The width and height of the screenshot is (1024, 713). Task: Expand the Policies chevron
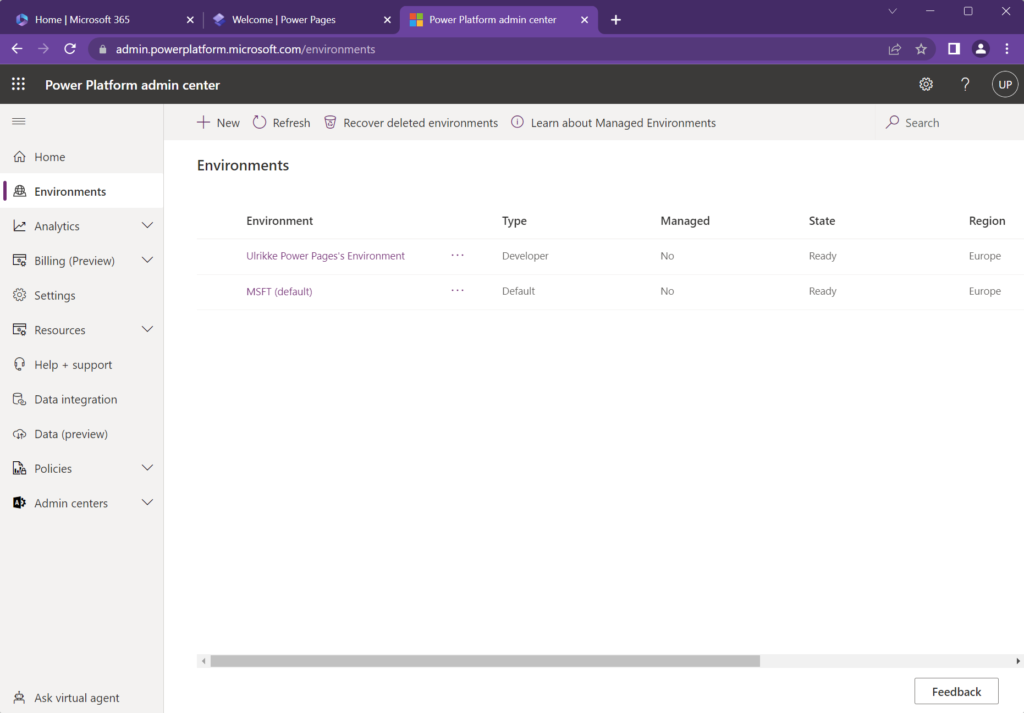[x=148, y=468]
